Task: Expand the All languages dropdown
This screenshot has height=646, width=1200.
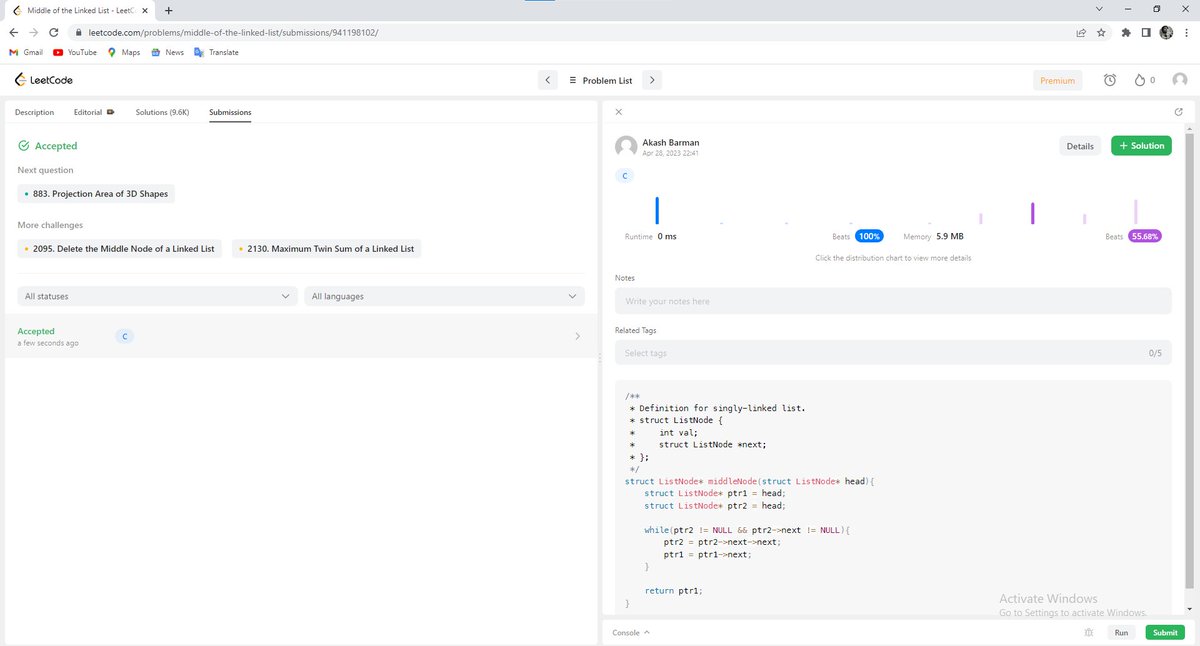Action: point(444,296)
